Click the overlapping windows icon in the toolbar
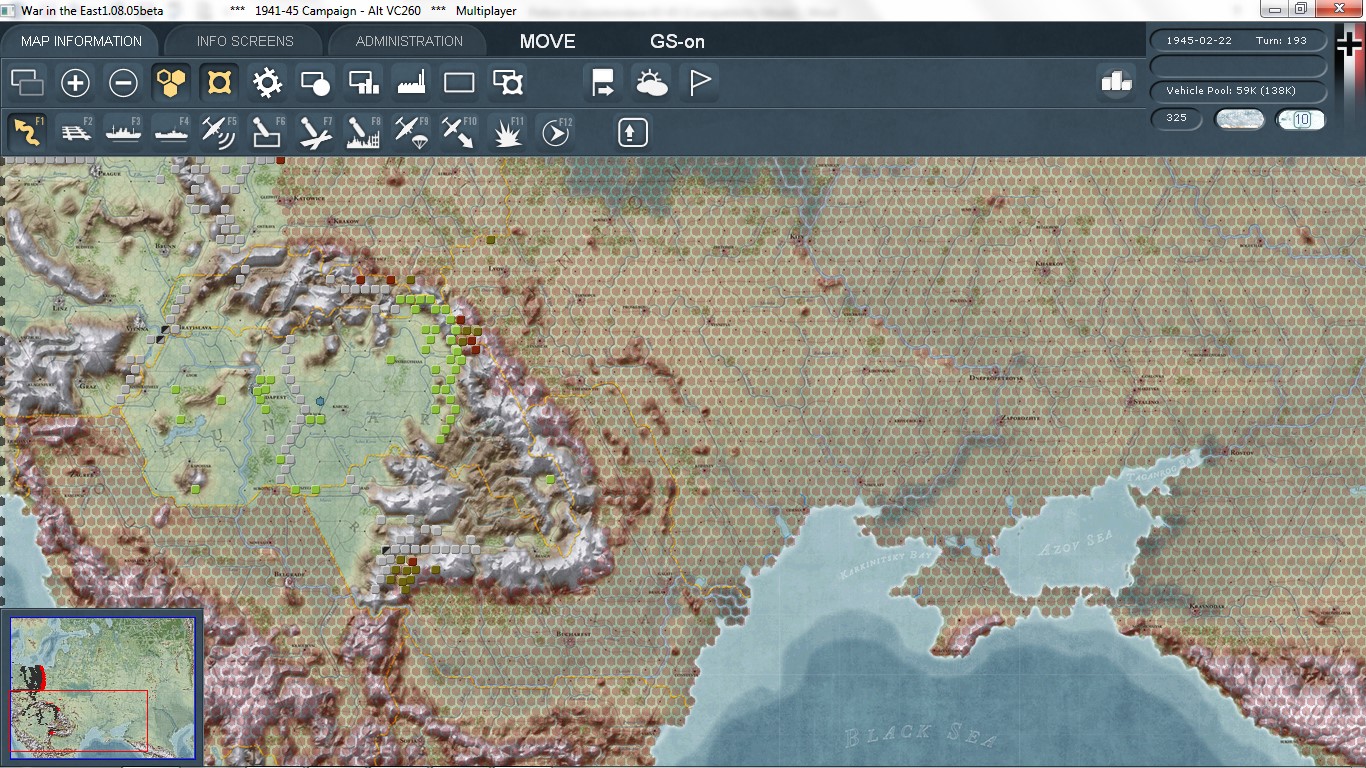 coord(27,82)
